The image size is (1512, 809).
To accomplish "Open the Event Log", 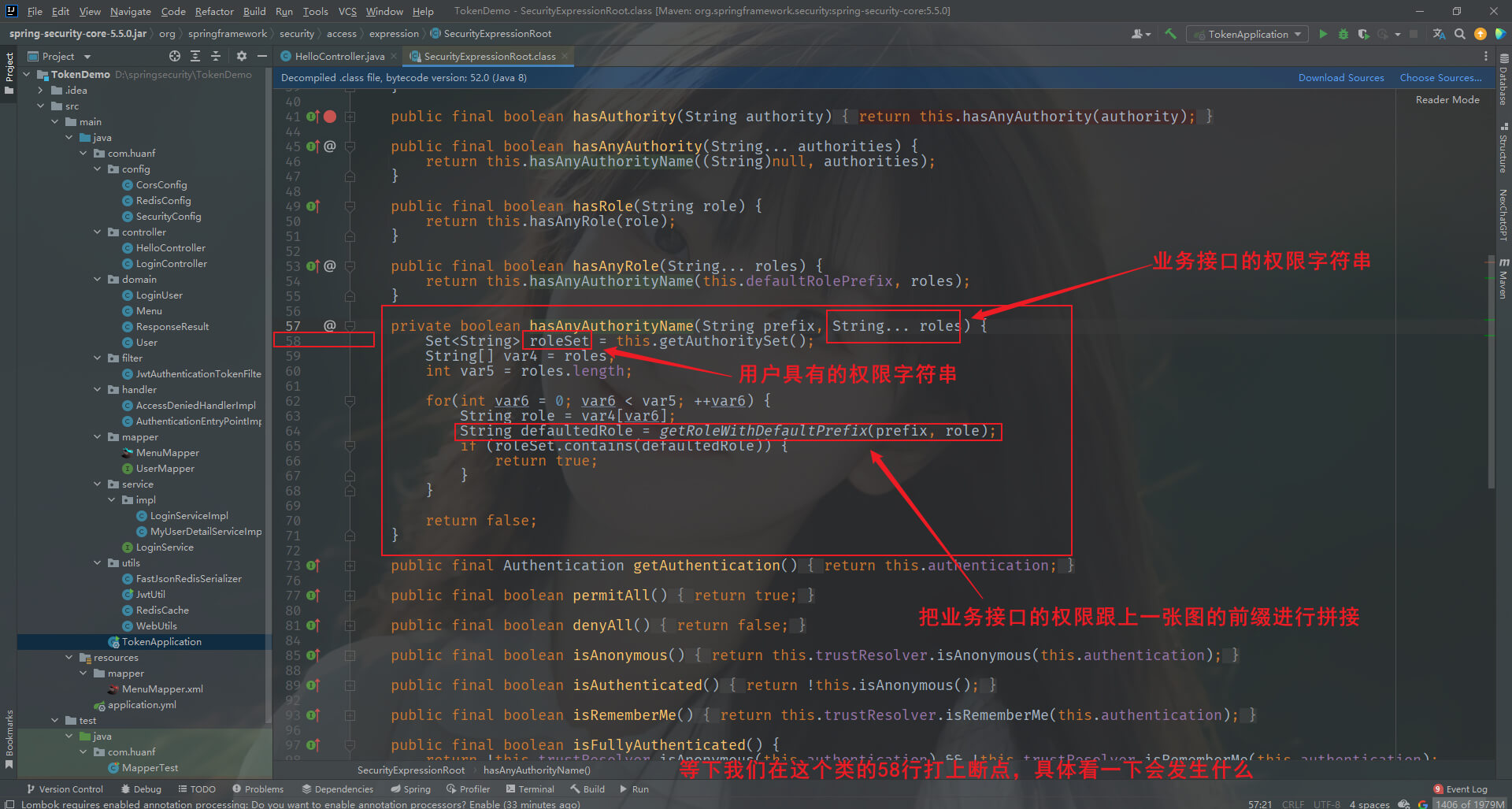I will pyautogui.click(x=1460, y=789).
